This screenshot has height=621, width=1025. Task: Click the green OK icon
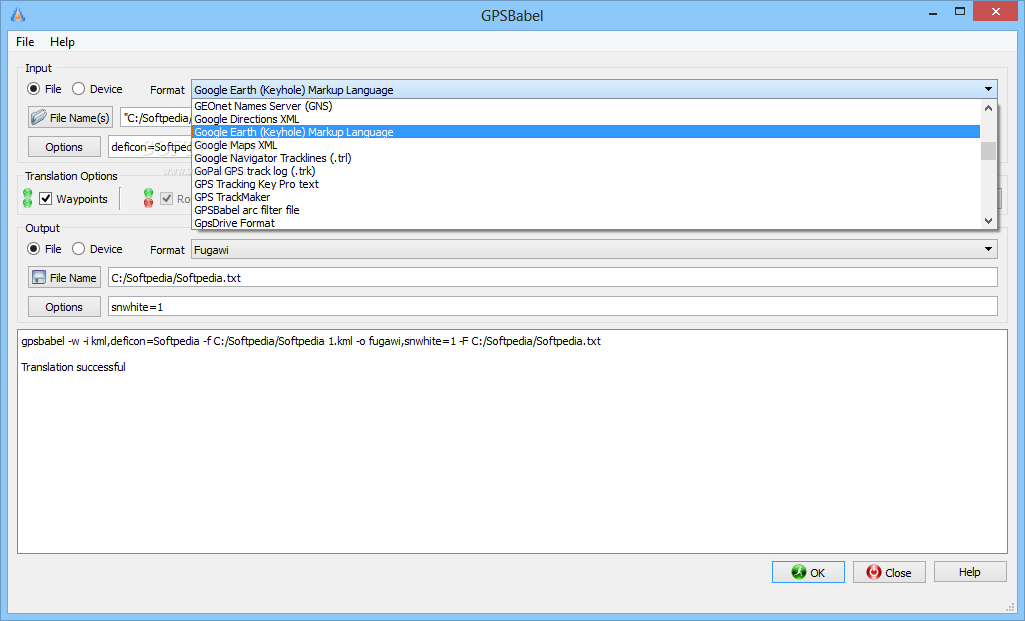[799, 572]
